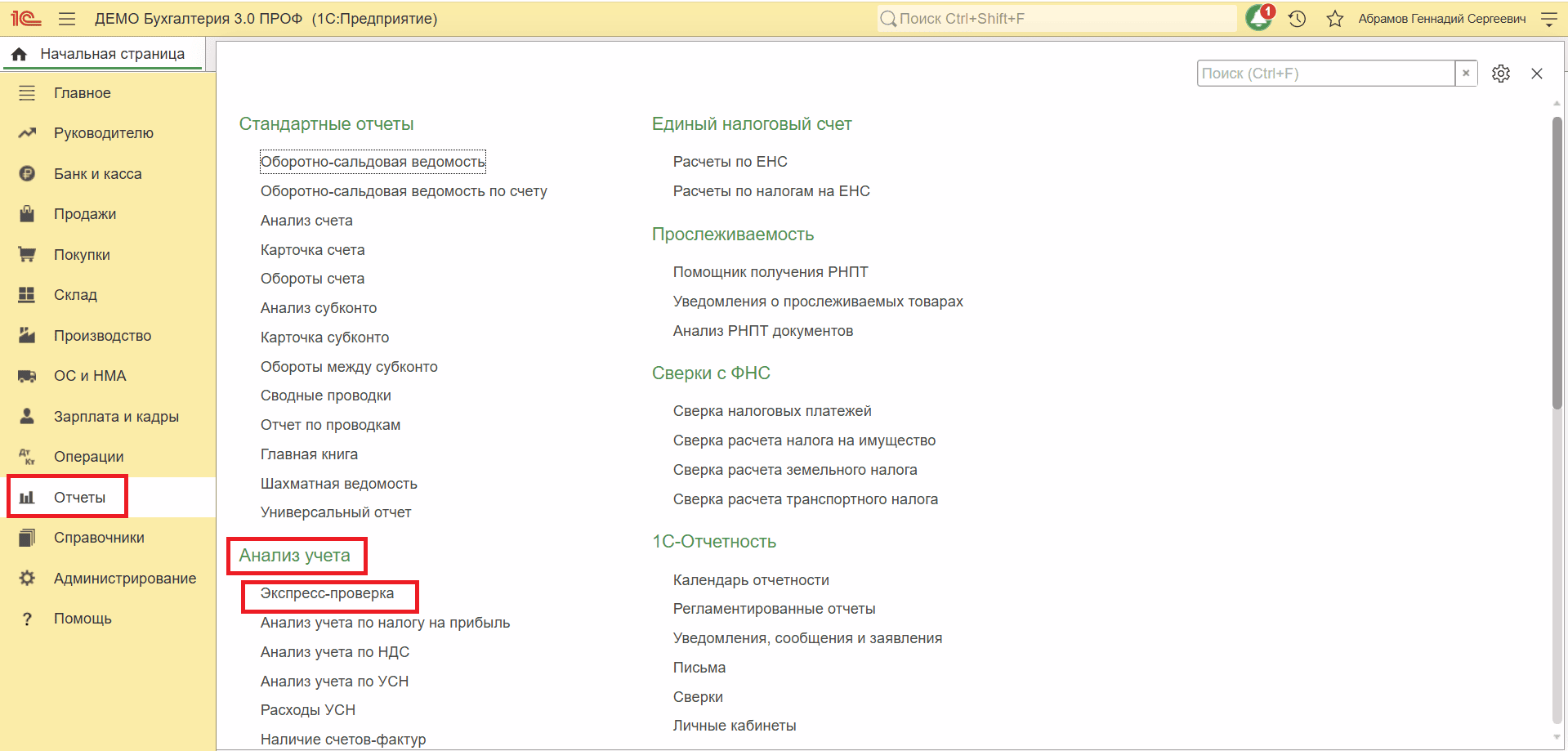Open Главная книга report

click(309, 454)
